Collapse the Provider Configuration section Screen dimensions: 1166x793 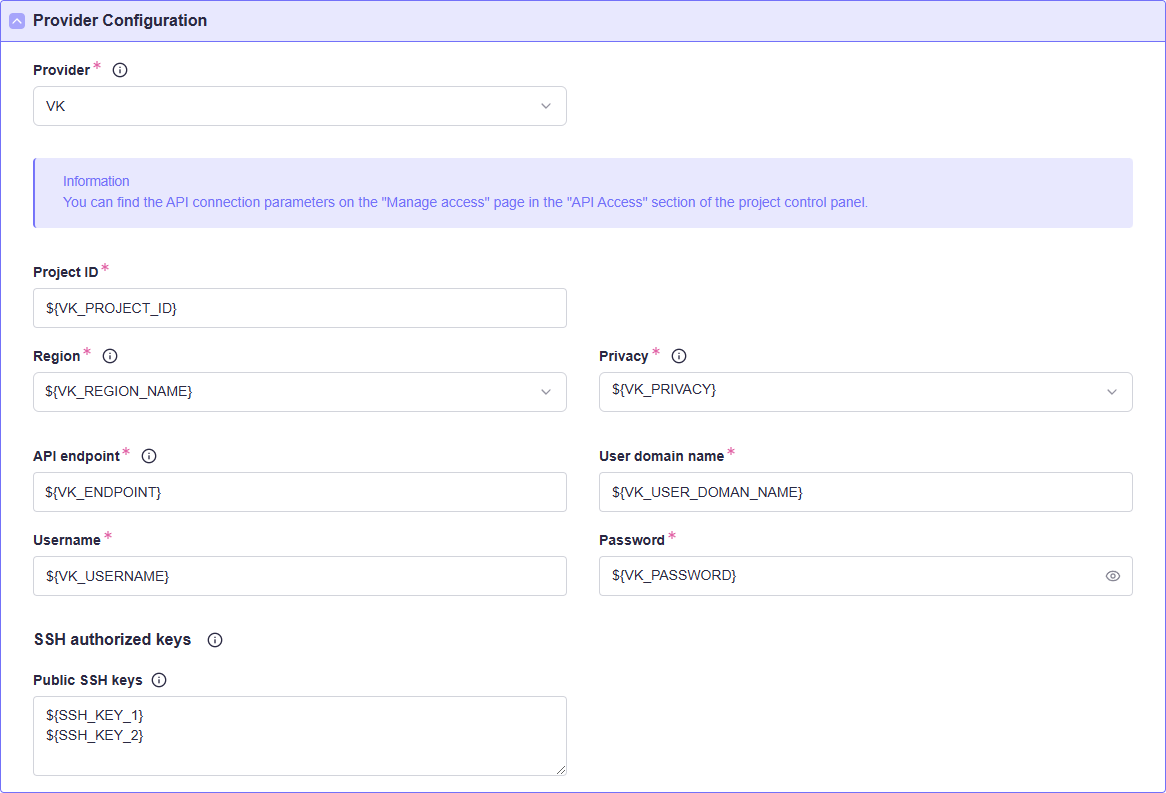point(17,21)
